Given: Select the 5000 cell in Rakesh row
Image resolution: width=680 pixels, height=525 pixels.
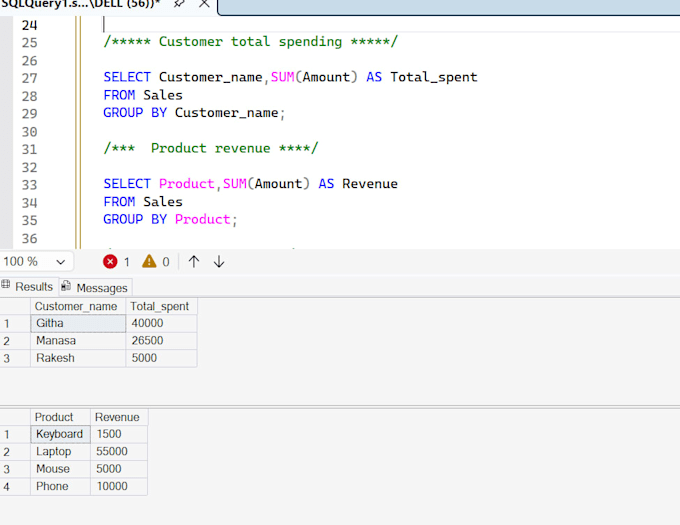Looking at the screenshot, I should tap(161, 358).
